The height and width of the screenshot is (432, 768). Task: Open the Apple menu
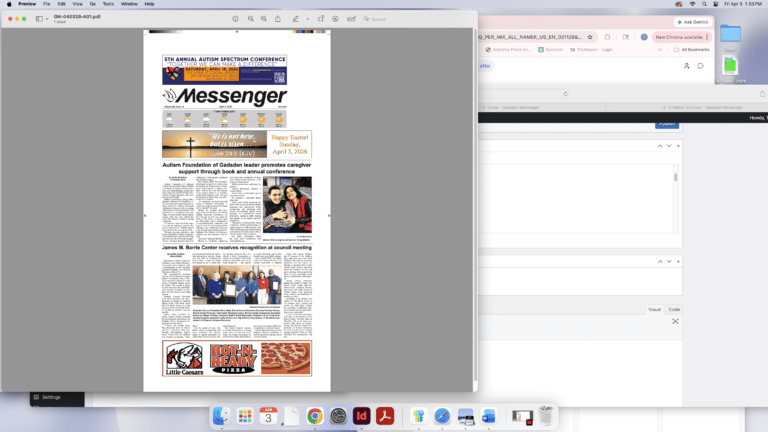click(9, 4)
